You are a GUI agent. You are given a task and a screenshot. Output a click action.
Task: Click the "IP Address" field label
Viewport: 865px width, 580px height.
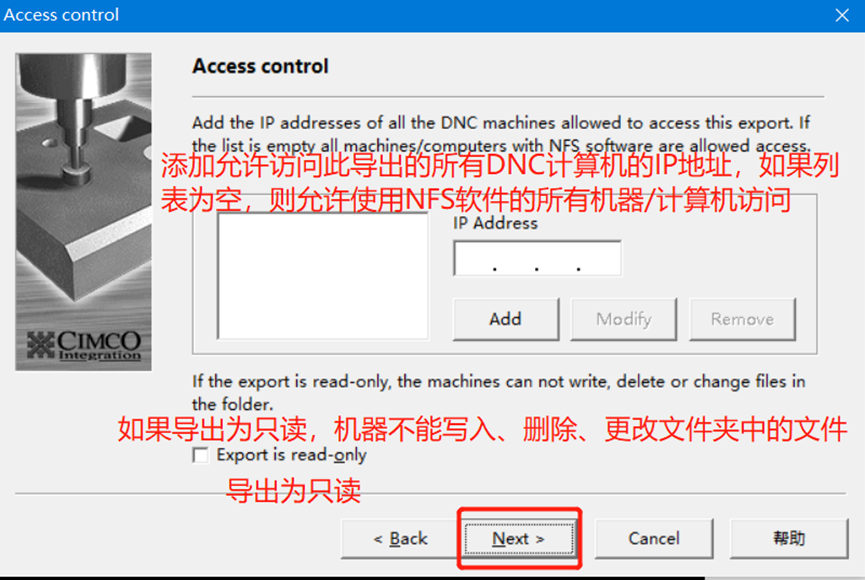495,223
